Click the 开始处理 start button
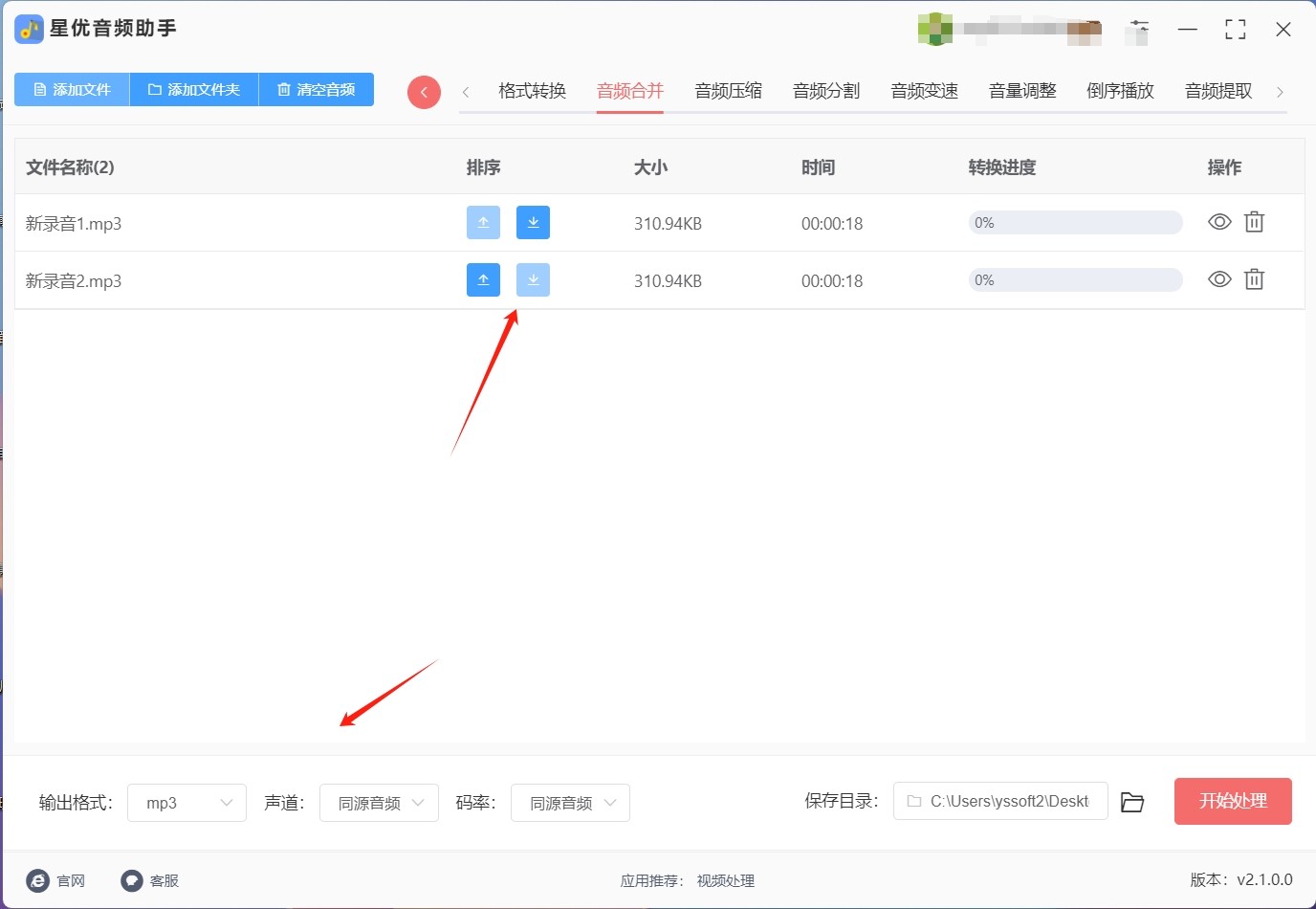Viewport: 1316px width, 909px height. point(1233,801)
